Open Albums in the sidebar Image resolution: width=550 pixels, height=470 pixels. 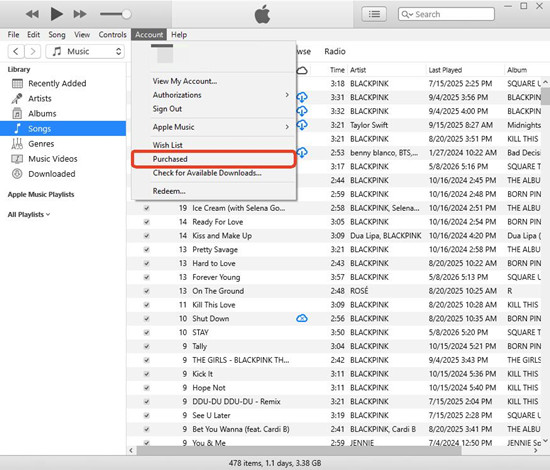click(x=42, y=114)
